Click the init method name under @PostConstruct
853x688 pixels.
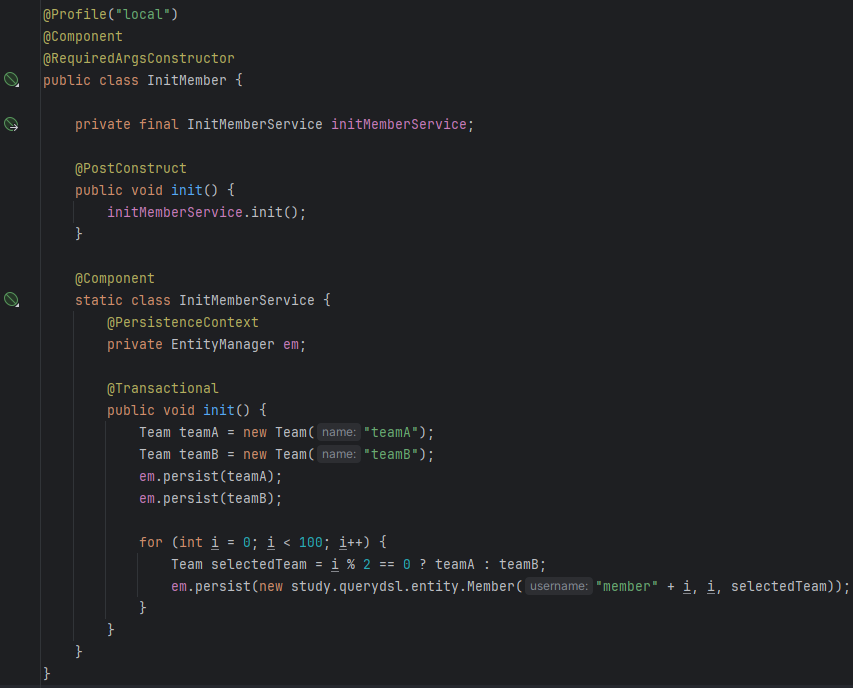coord(187,190)
